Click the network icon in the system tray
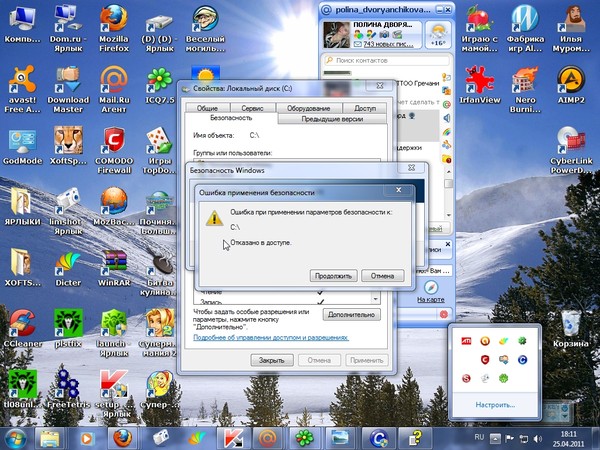The height and width of the screenshot is (450, 600). pyautogui.click(x=524, y=439)
